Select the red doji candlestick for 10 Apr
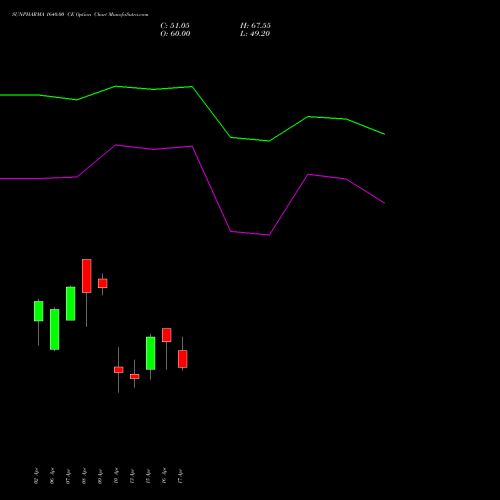The image size is (500, 500). pos(119,370)
